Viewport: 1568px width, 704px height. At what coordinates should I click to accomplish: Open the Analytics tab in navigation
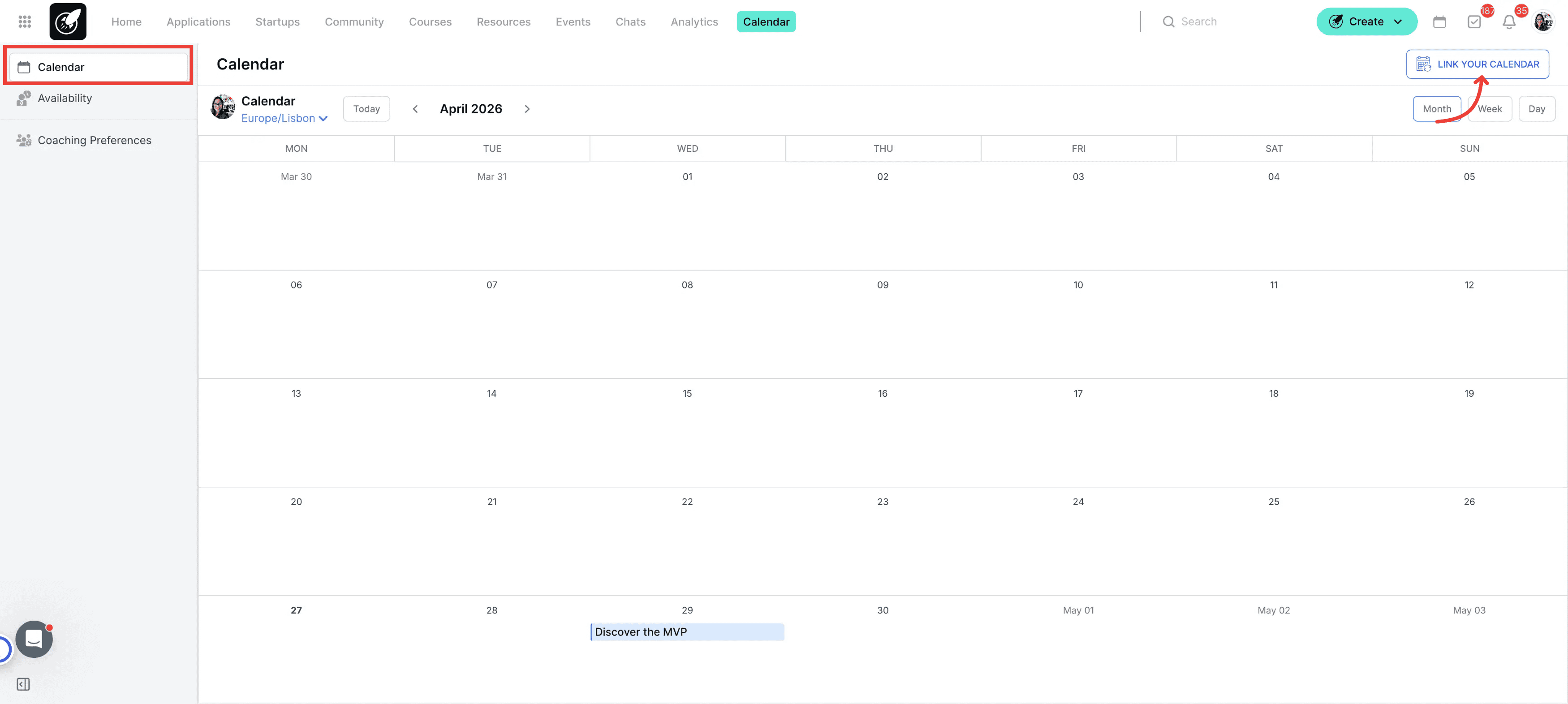[694, 22]
